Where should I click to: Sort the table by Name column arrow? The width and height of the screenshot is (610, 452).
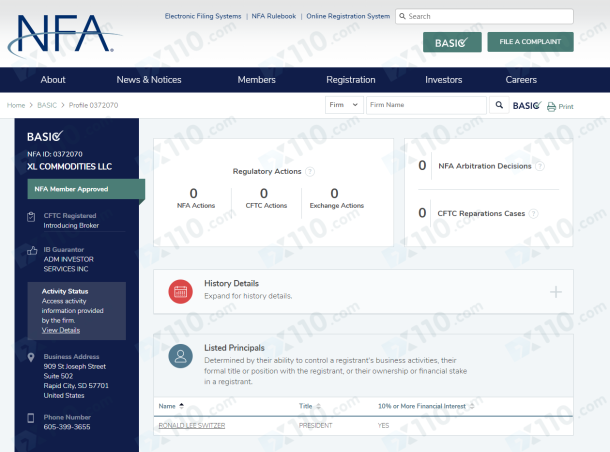[181, 406]
